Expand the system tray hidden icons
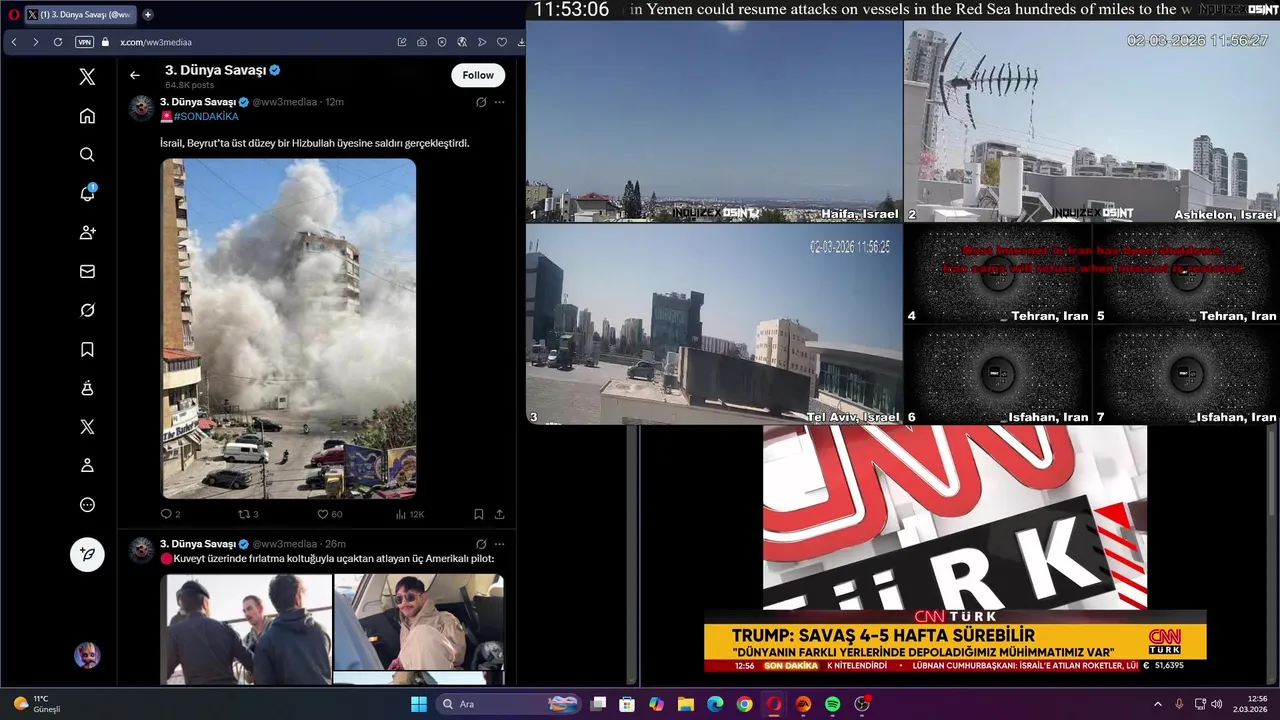 point(1158,704)
